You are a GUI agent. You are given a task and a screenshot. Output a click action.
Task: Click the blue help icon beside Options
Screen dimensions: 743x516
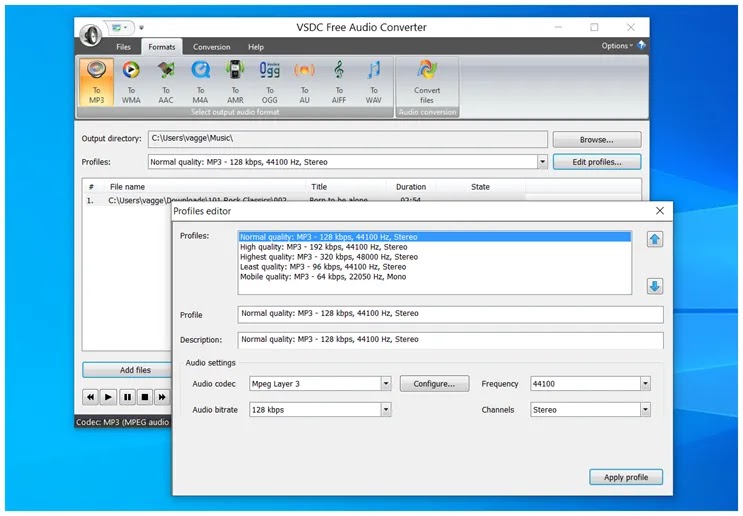click(641, 45)
